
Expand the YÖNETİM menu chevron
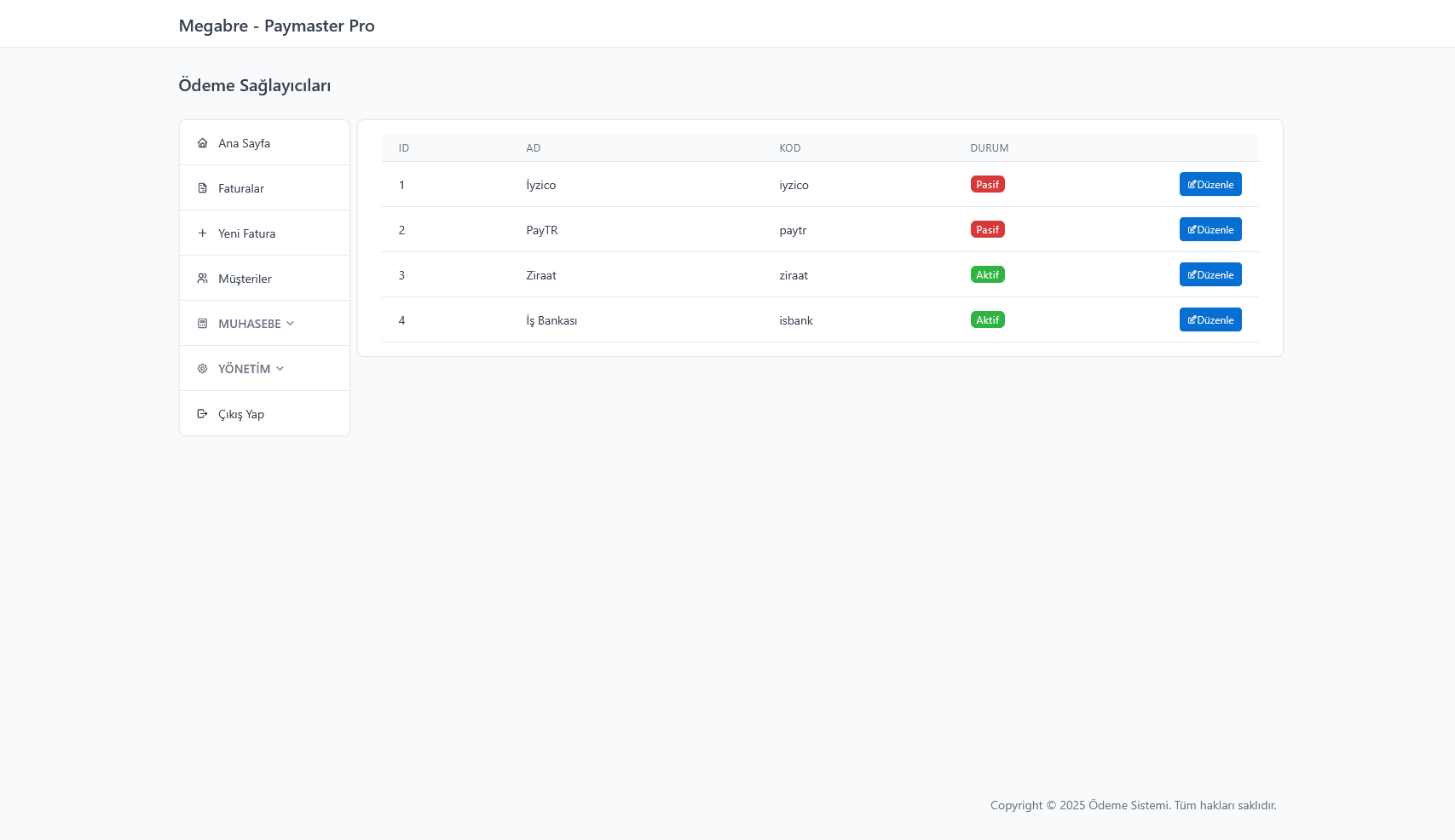coord(280,369)
